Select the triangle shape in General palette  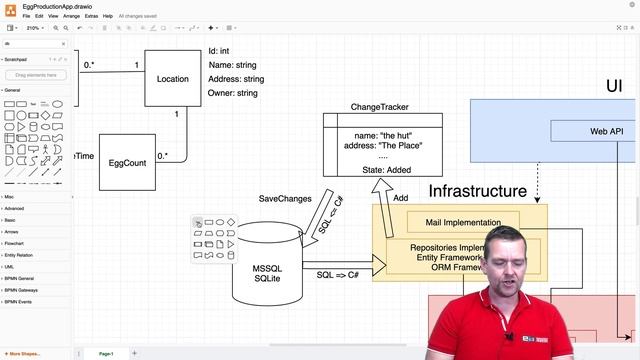click(21, 127)
